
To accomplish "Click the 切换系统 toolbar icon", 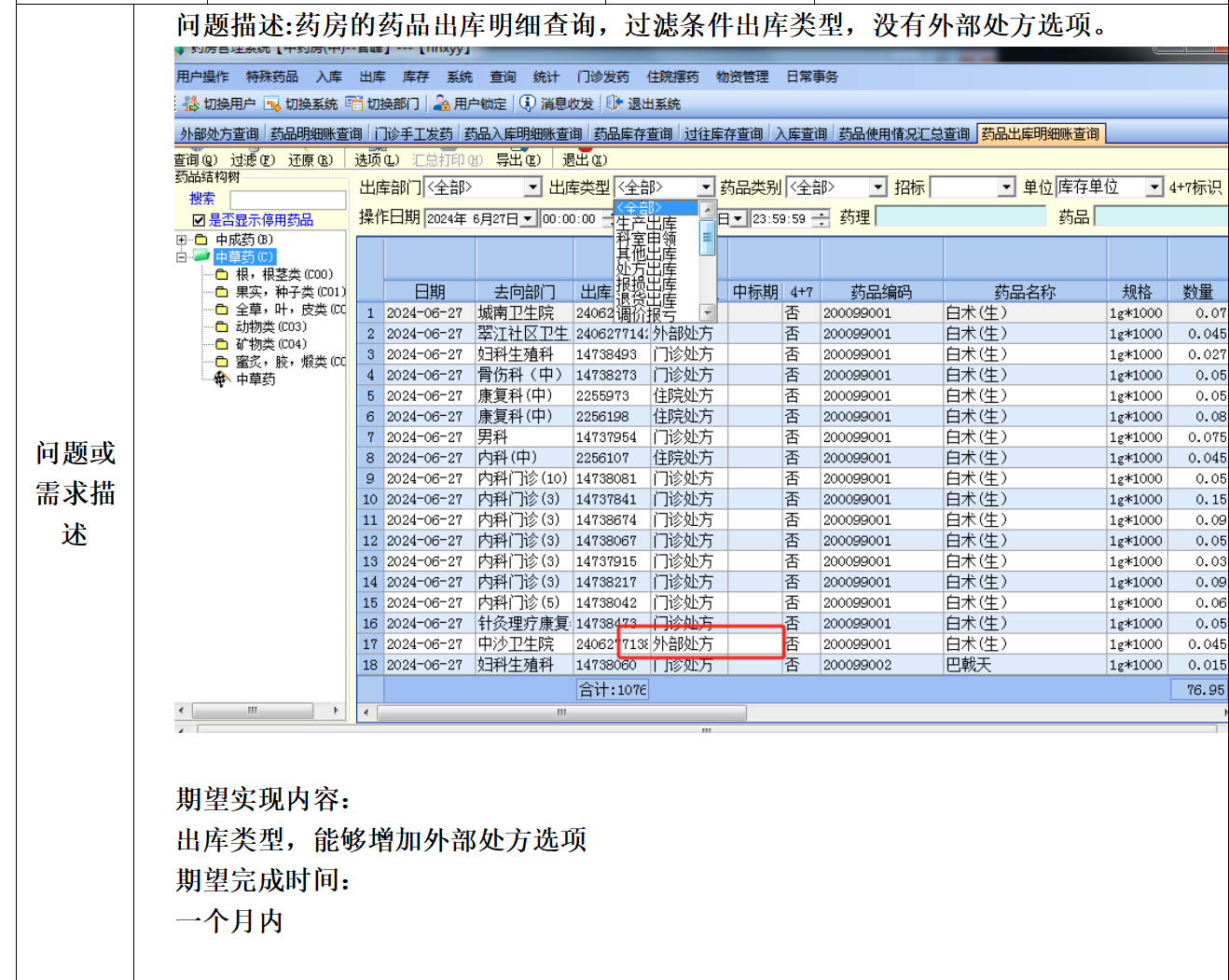I will (x=272, y=104).
